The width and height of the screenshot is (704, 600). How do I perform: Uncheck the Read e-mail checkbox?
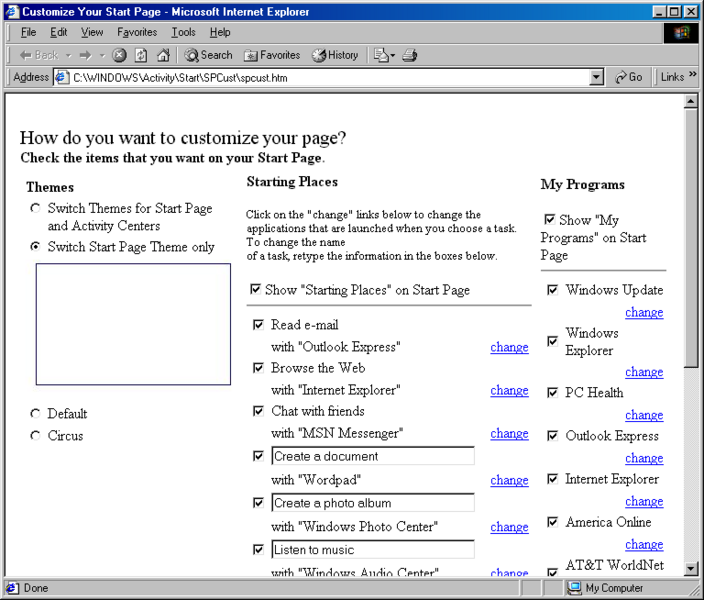coord(258,325)
